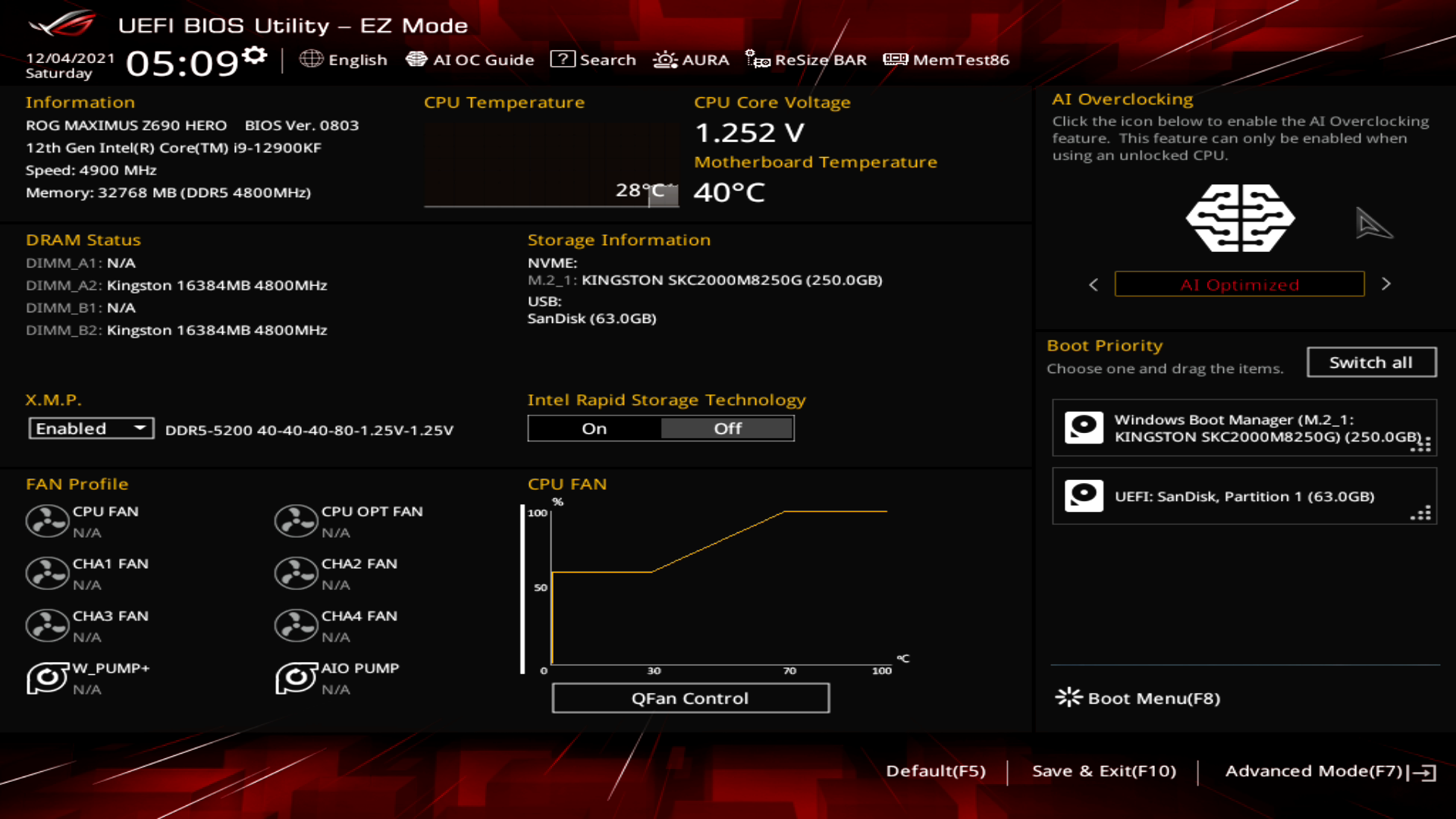
Task: Click the CHA2 FAN icon
Action: (296, 573)
